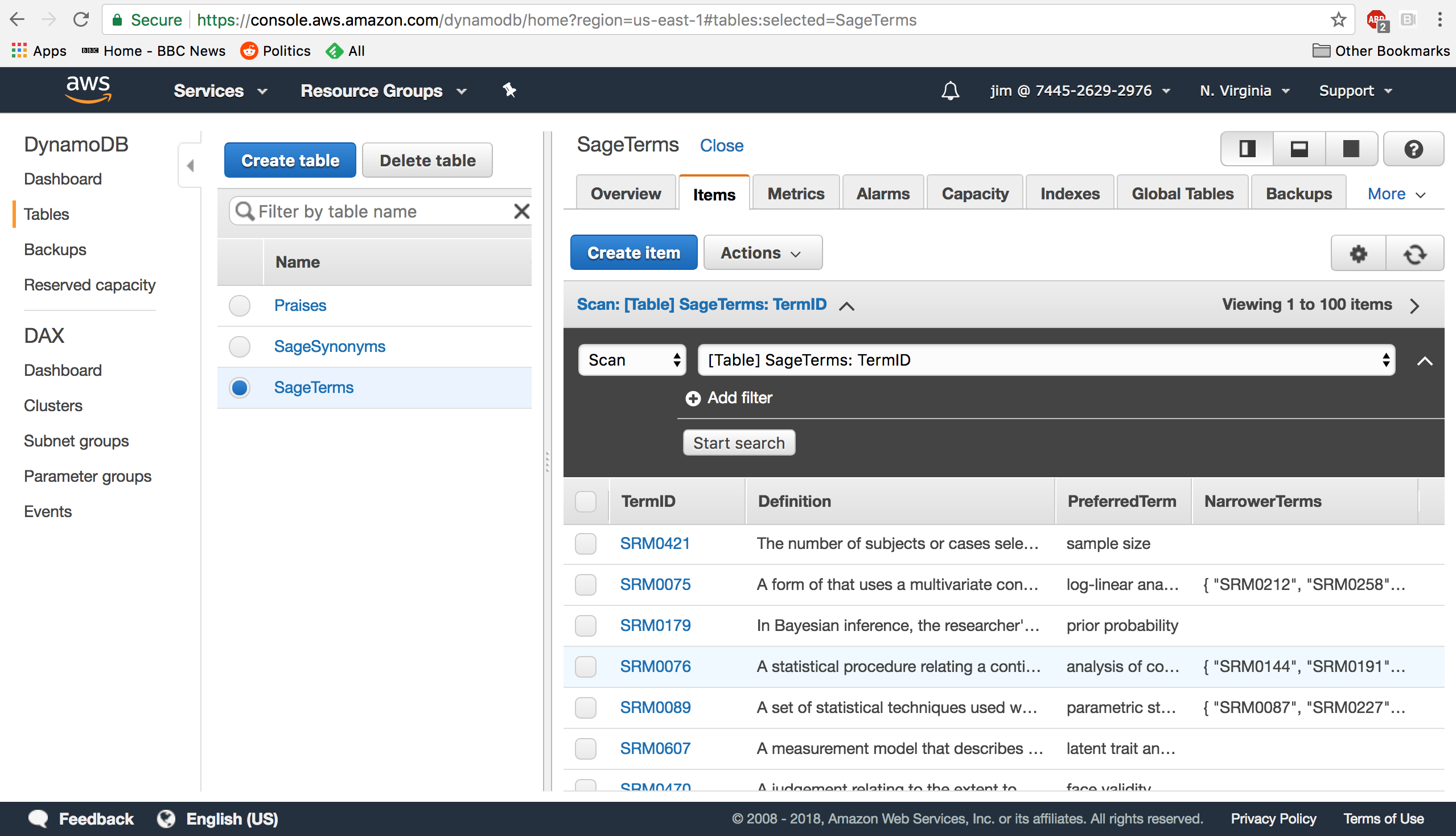Open the Actions dropdown
Viewport: 1456px width, 836px height.
click(762, 253)
